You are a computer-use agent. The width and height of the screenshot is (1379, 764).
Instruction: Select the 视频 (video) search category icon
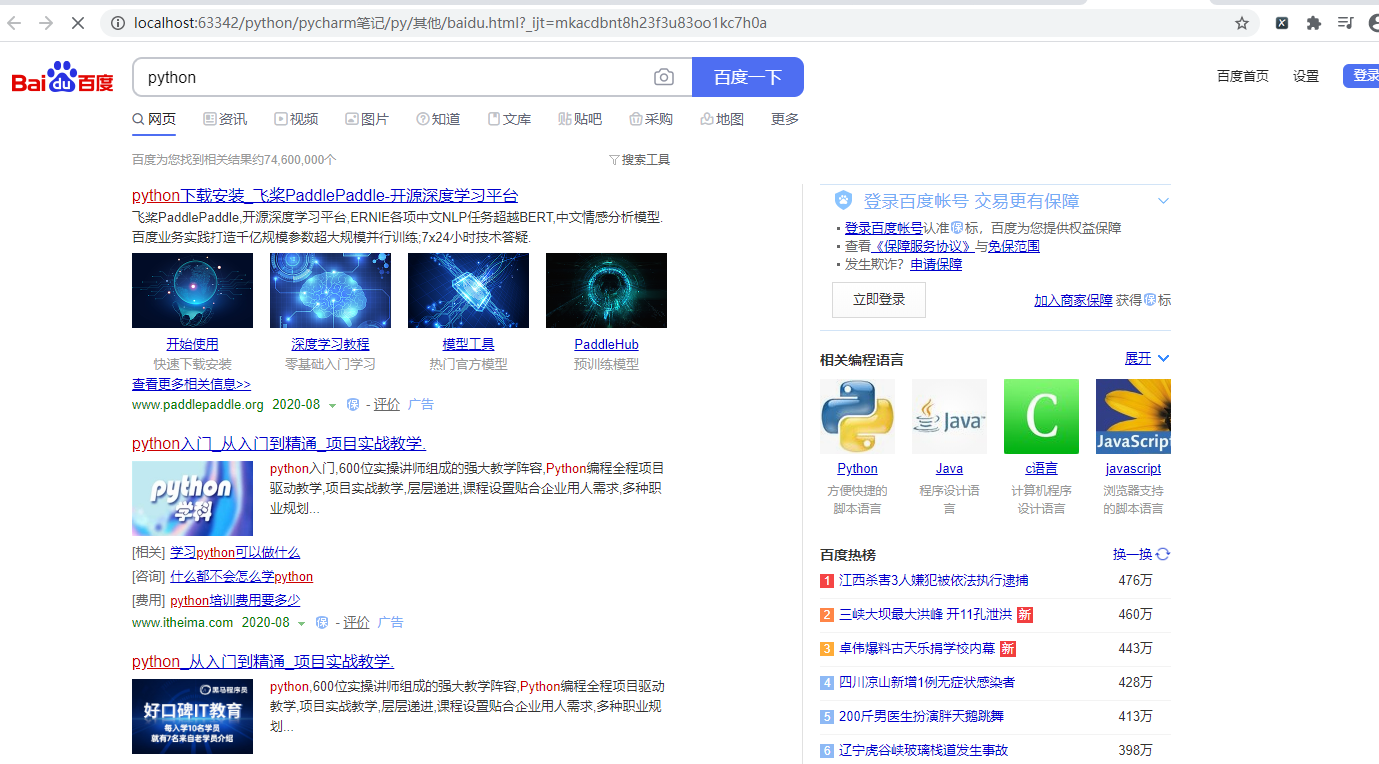coord(281,118)
